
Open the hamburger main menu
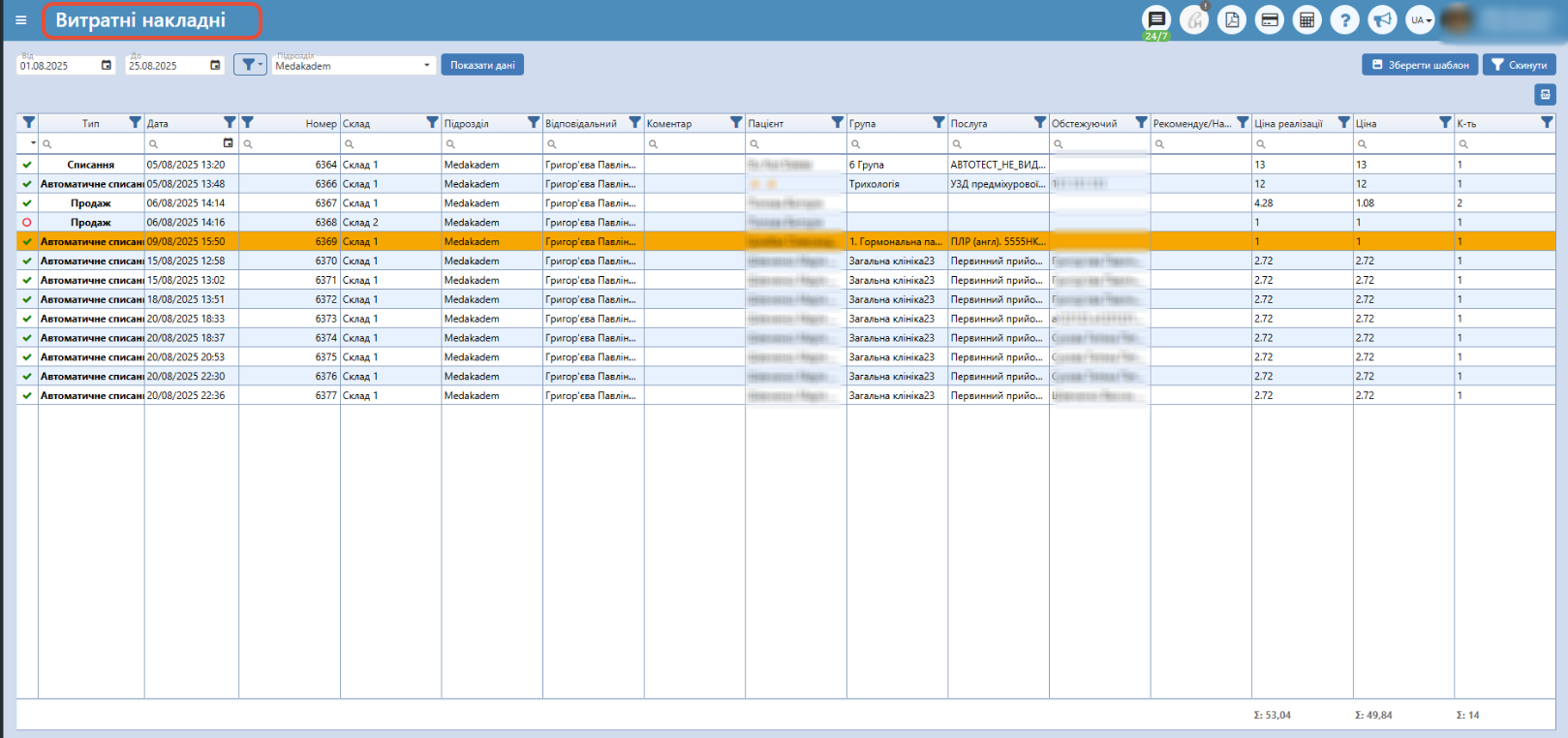[x=21, y=20]
